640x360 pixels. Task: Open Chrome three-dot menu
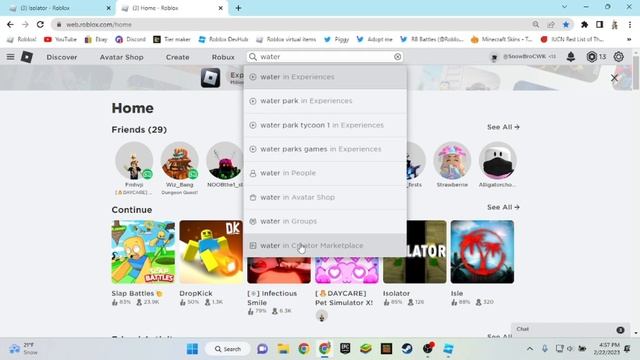coord(630,24)
